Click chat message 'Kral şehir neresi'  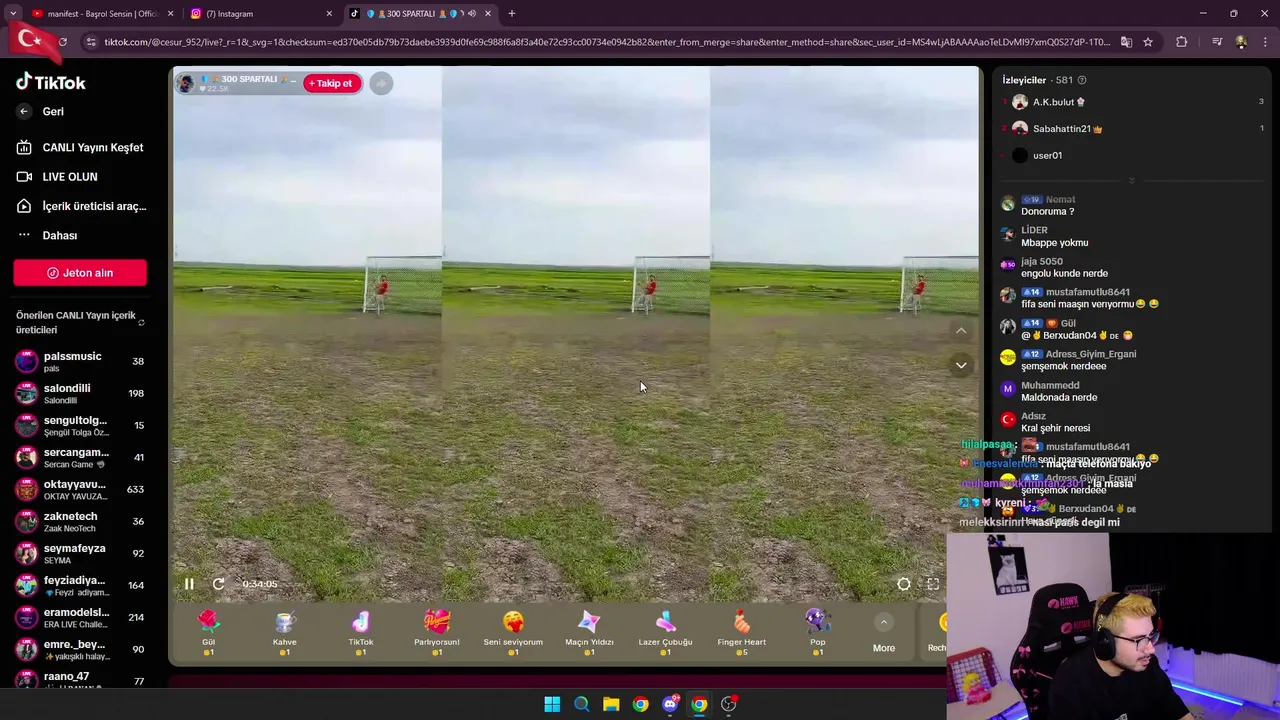1055,429
